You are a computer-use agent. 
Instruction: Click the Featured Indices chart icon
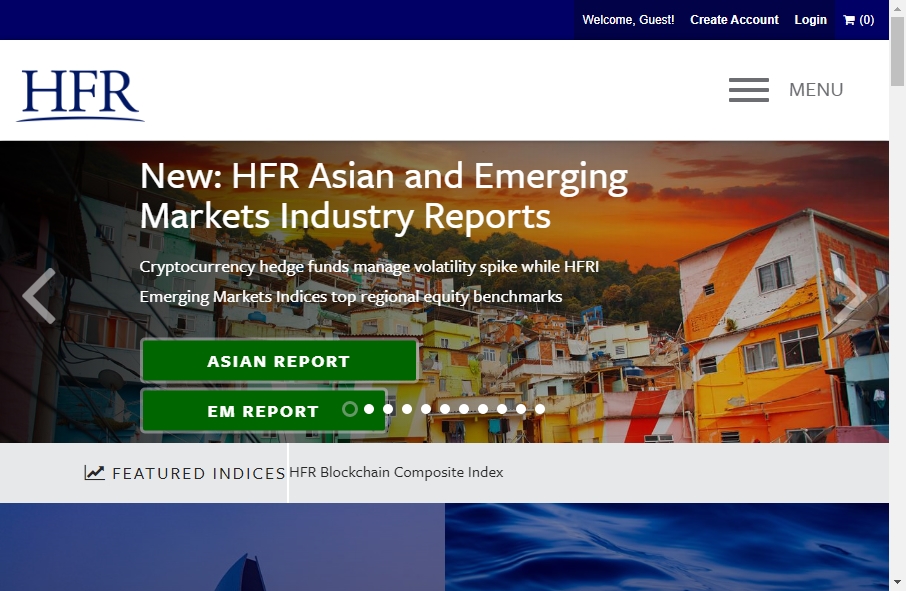pos(94,473)
